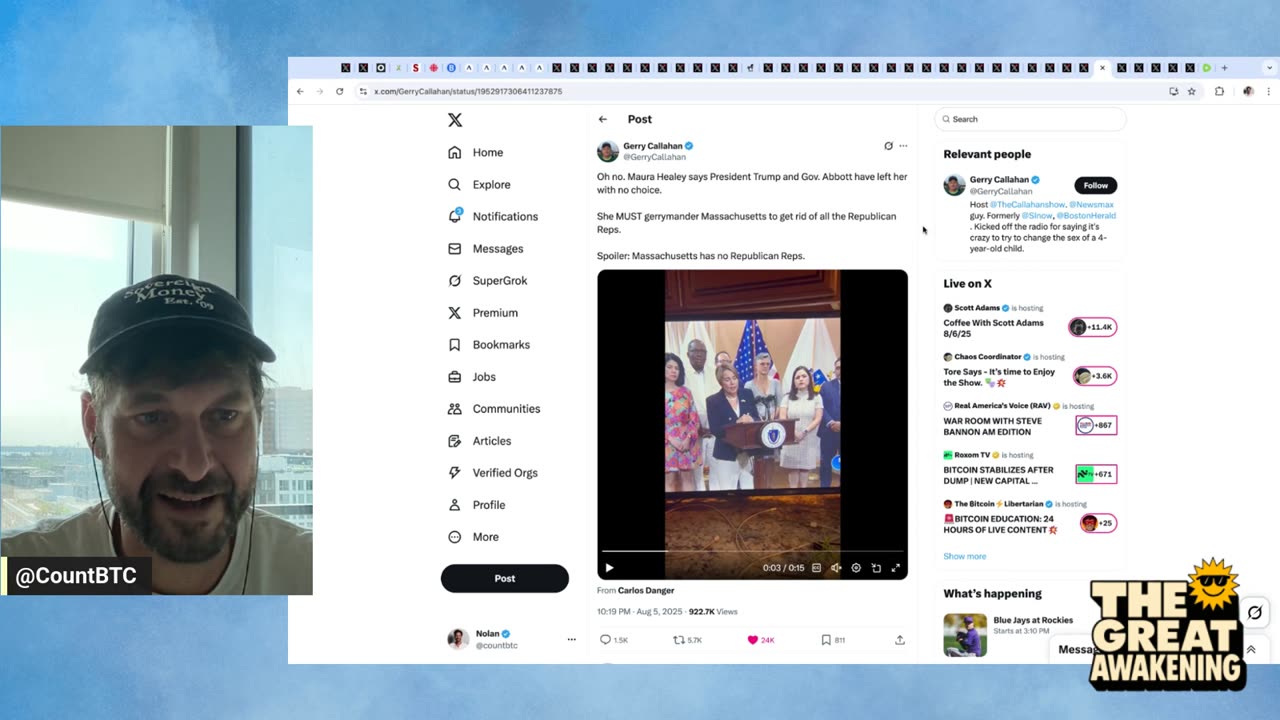Viewport: 1280px width, 720px height.
Task: Open the Chrome three-dot menu
Action: (x=1269, y=91)
